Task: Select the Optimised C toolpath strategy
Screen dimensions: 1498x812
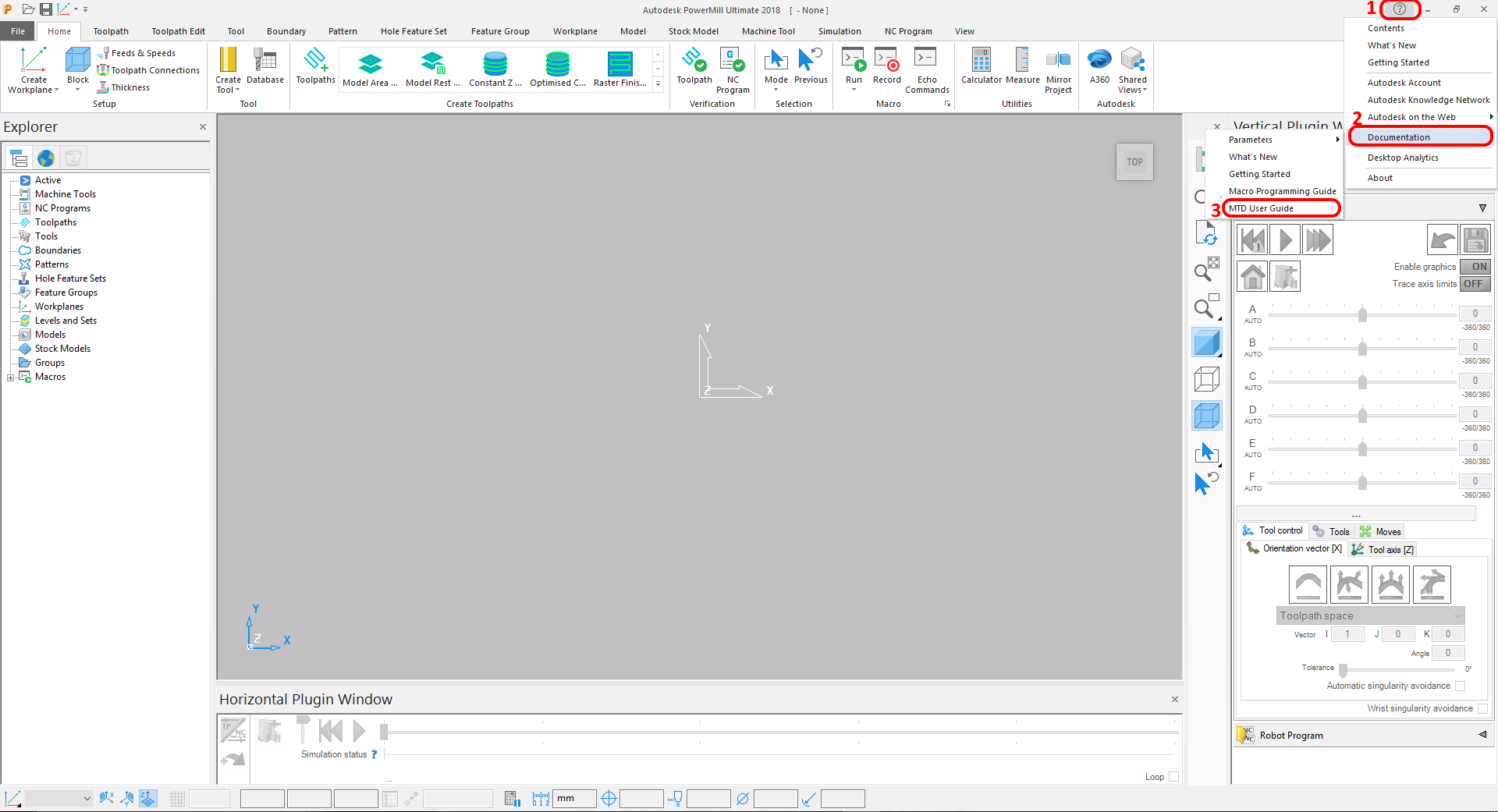Action: click(x=558, y=69)
